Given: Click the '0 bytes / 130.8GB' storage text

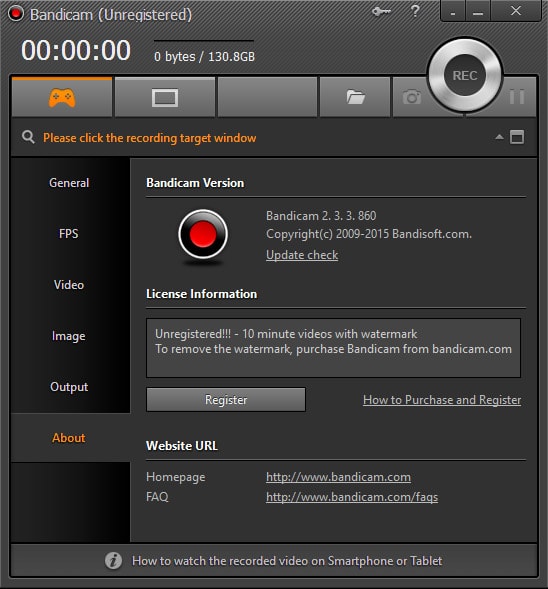Looking at the screenshot, I should 204,57.
